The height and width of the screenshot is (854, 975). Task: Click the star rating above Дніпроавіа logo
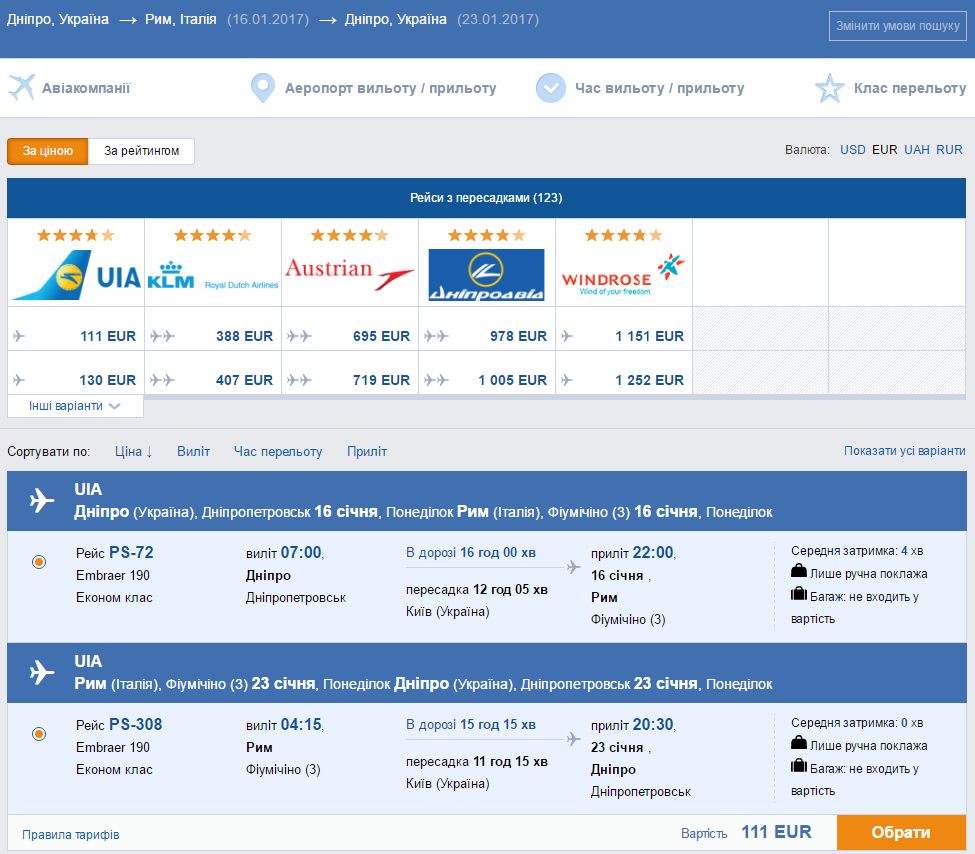tap(486, 235)
